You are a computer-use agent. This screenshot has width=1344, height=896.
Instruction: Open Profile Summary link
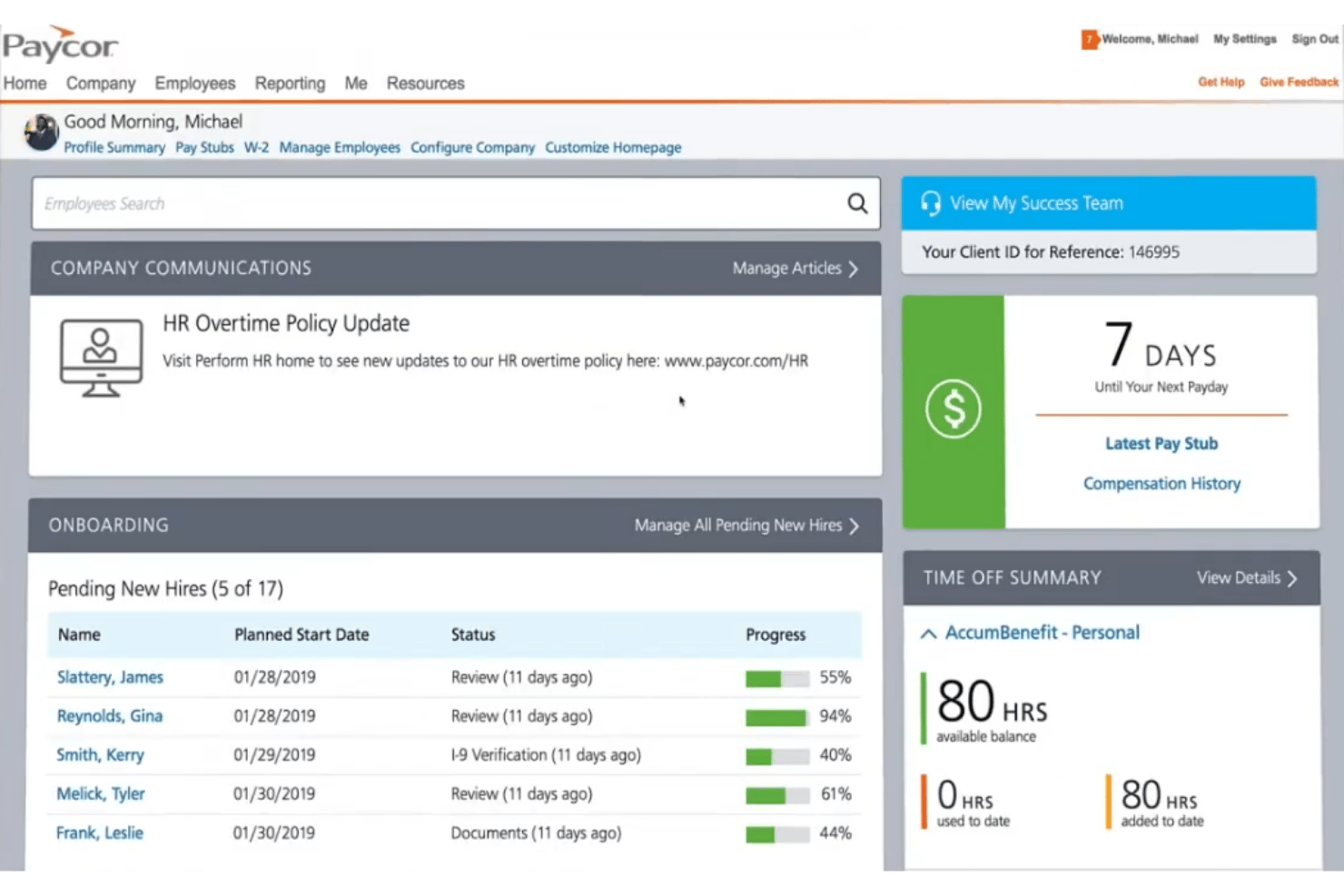114,147
